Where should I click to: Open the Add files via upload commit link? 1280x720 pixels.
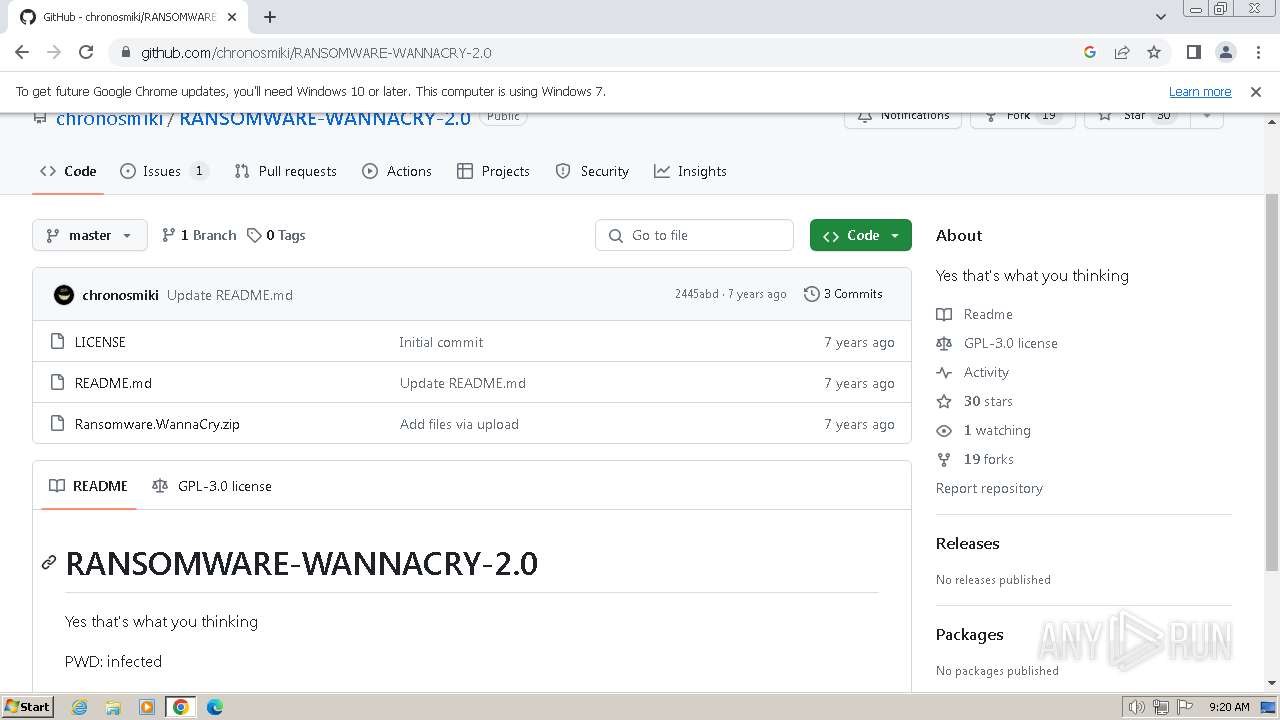coord(459,424)
